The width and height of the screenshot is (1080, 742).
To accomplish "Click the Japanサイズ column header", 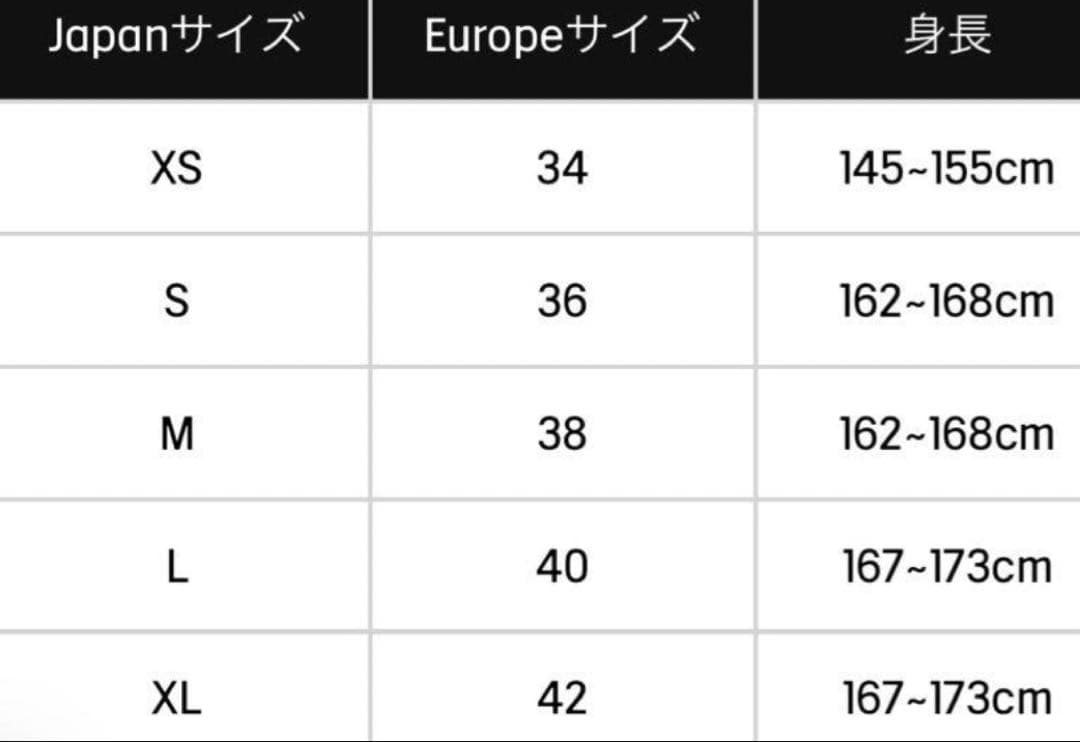I will [174, 38].
